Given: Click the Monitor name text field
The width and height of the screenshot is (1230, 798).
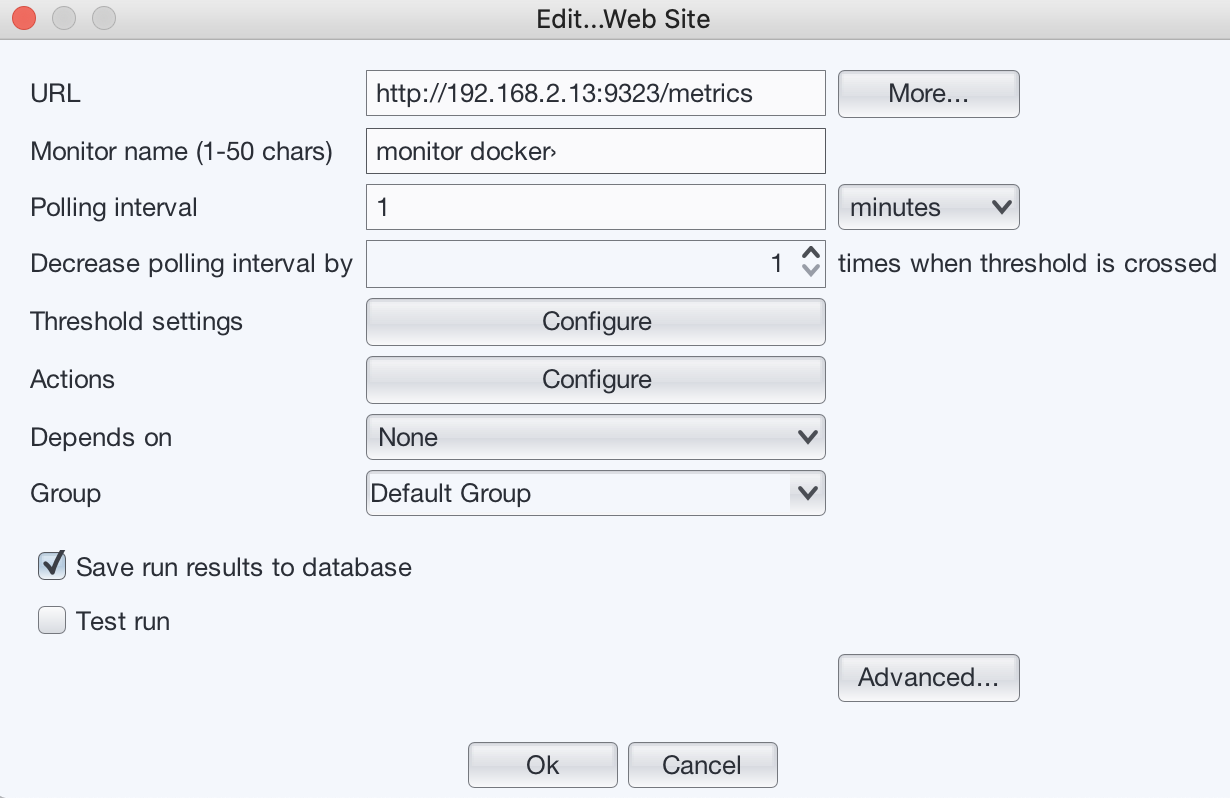Looking at the screenshot, I should (x=595, y=151).
